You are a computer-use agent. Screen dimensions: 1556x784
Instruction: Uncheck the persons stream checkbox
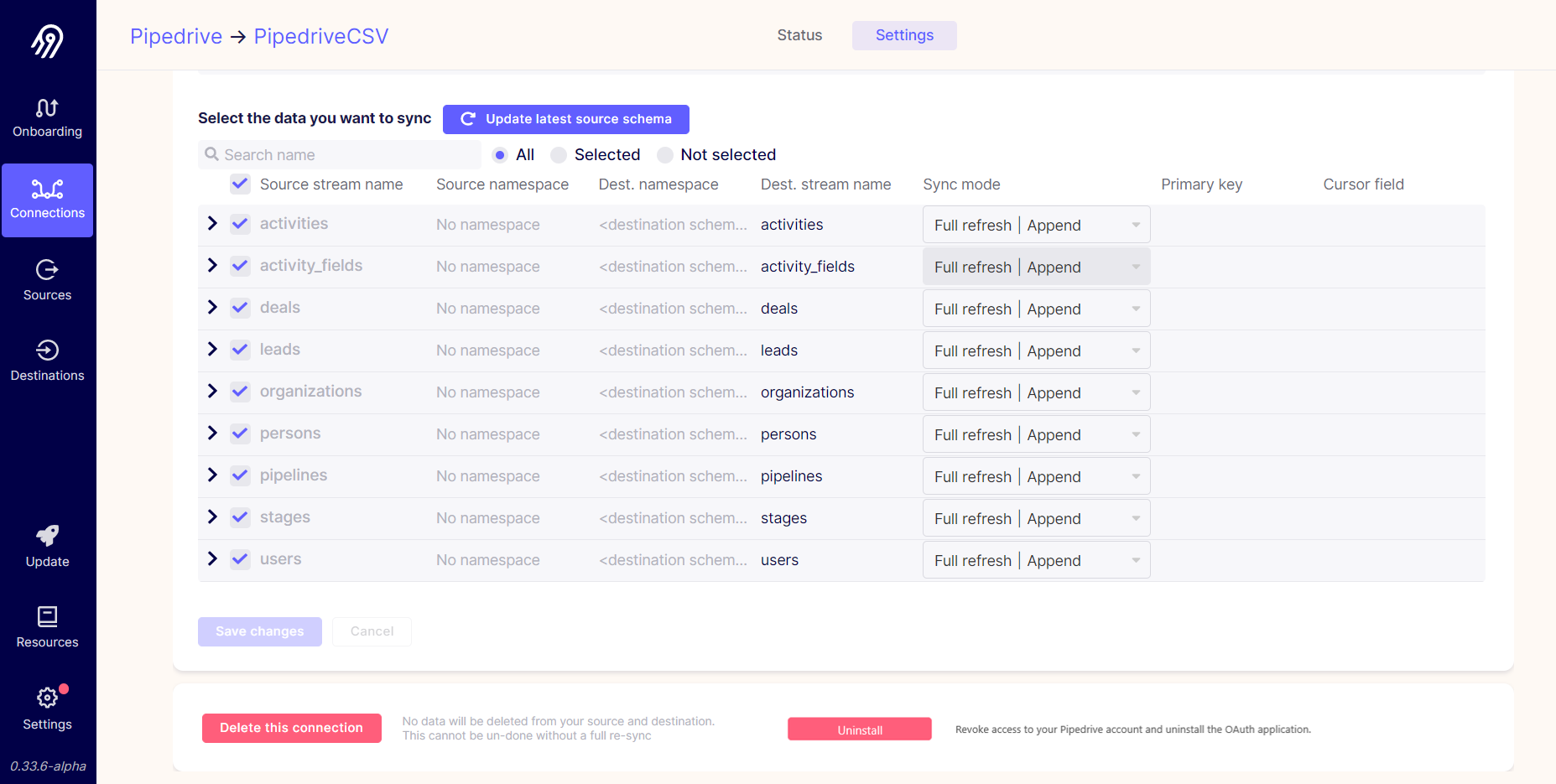240,434
